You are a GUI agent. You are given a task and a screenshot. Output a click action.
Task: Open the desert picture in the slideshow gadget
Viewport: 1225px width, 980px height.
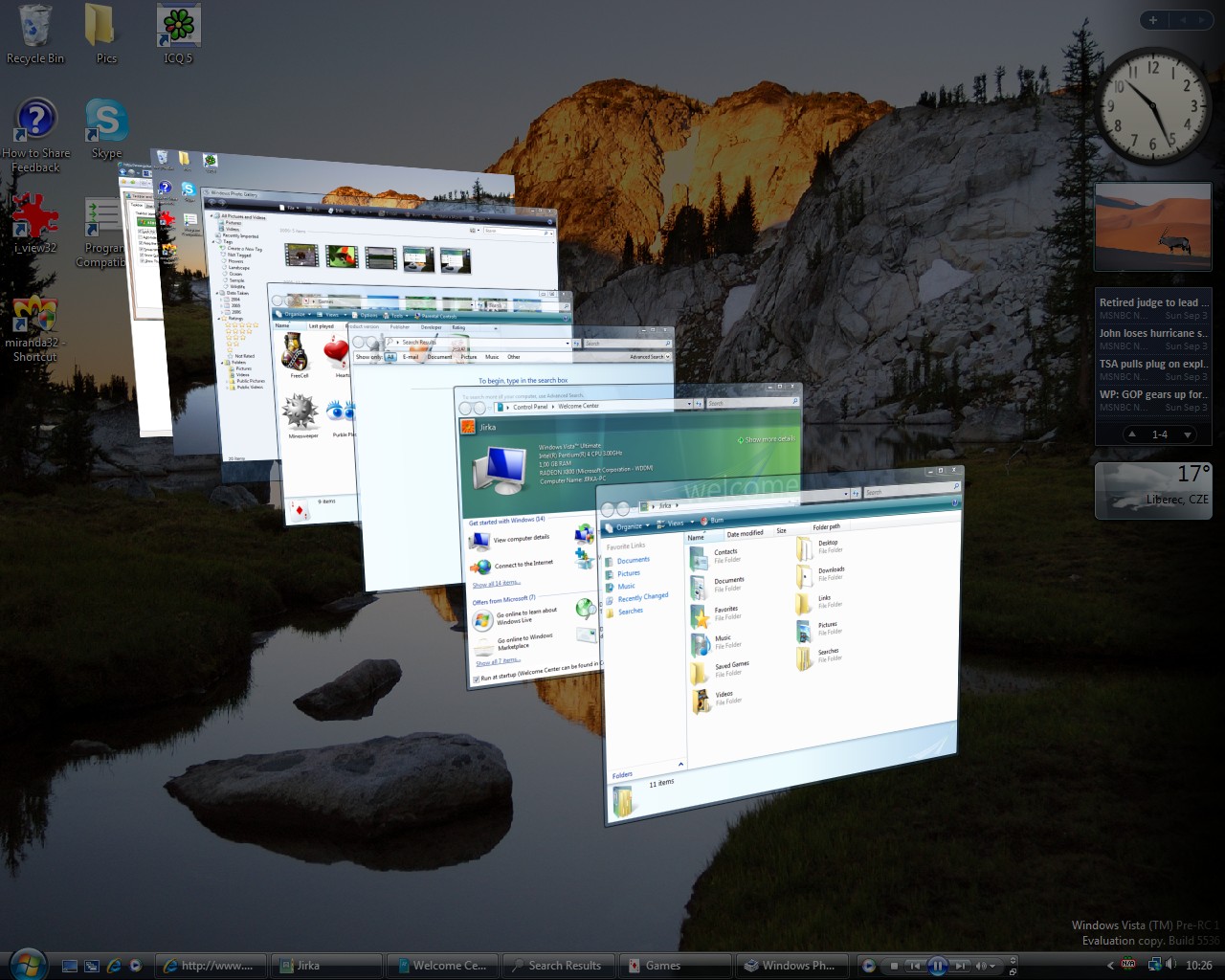[1153, 226]
